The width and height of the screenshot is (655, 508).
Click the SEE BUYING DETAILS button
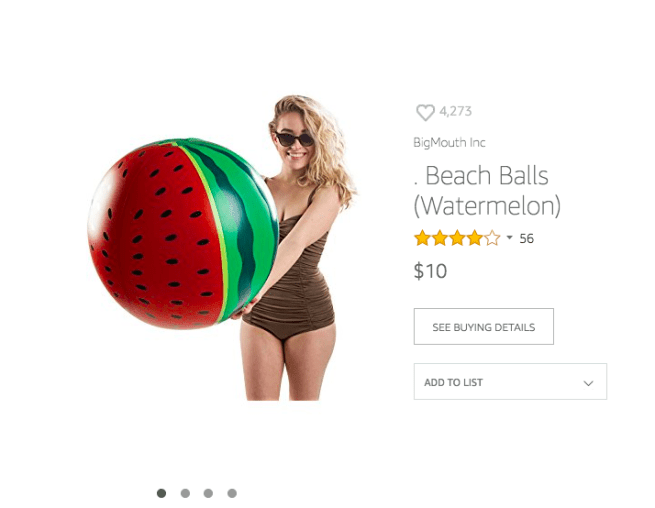484,327
